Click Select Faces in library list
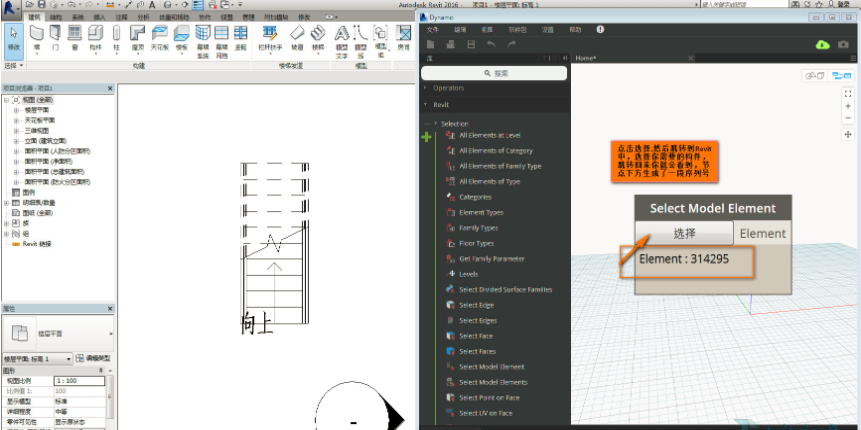Viewport: 861px width, 430px height. click(477, 351)
